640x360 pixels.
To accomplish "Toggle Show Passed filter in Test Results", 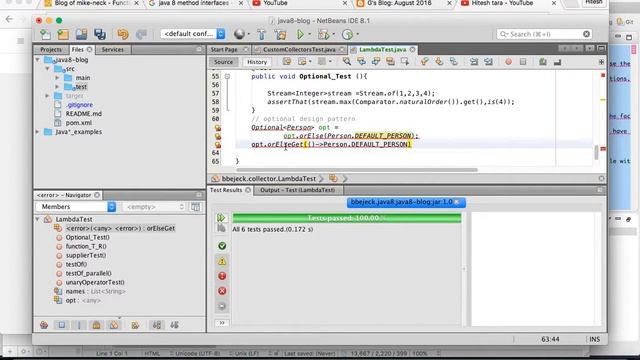I will coord(222,246).
